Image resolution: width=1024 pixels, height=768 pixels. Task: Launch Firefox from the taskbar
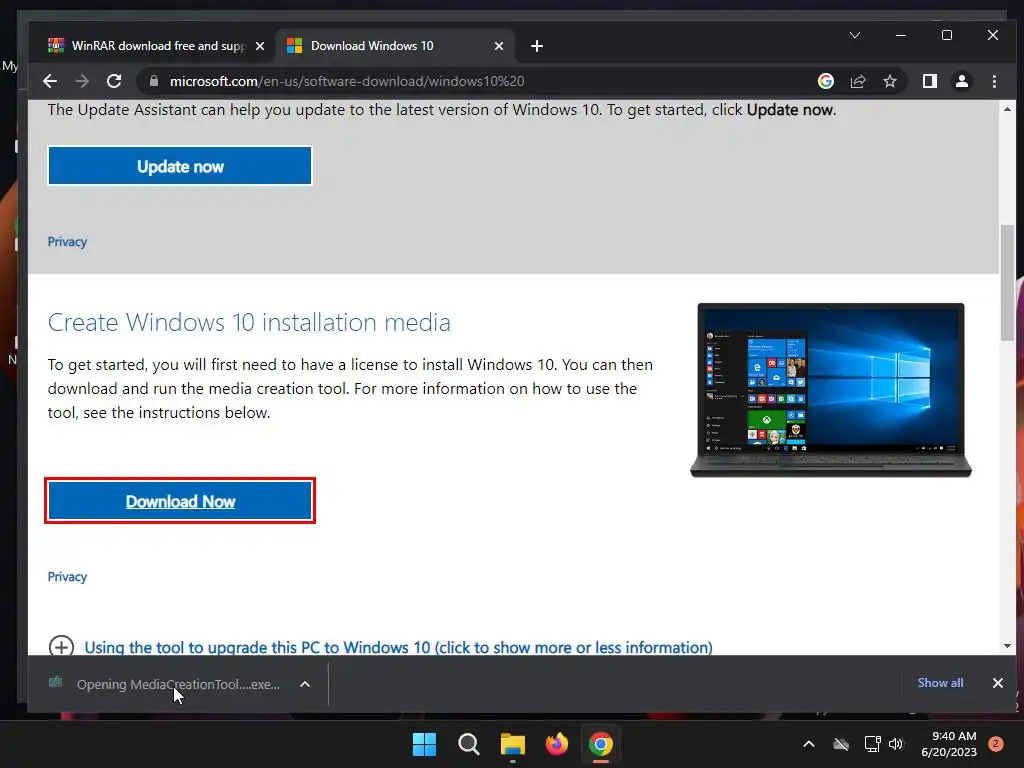click(556, 744)
